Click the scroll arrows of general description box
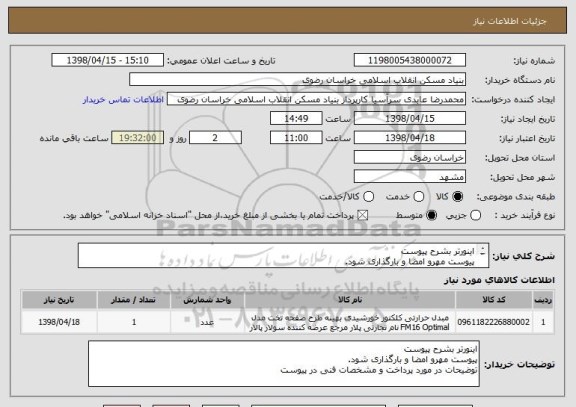Image resolution: width=576 pixels, height=407 pixels. click(483, 251)
